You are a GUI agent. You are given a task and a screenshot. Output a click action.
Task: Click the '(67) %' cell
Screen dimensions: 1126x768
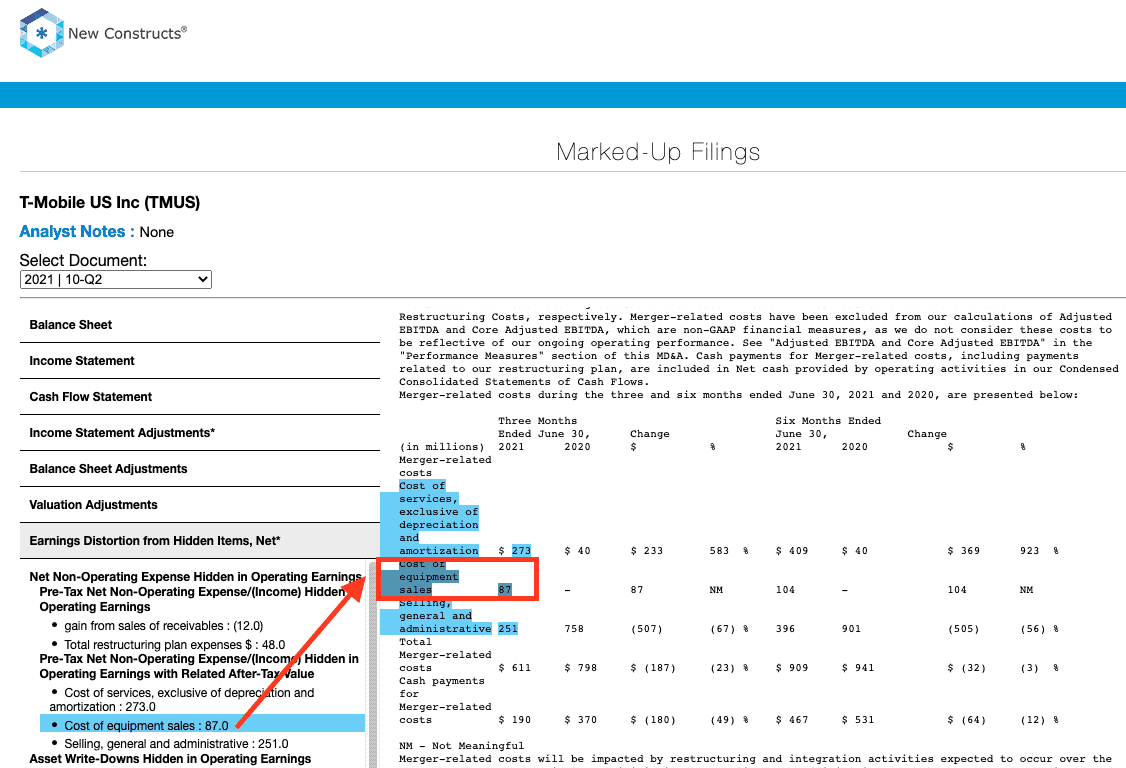(x=729, y=629)
